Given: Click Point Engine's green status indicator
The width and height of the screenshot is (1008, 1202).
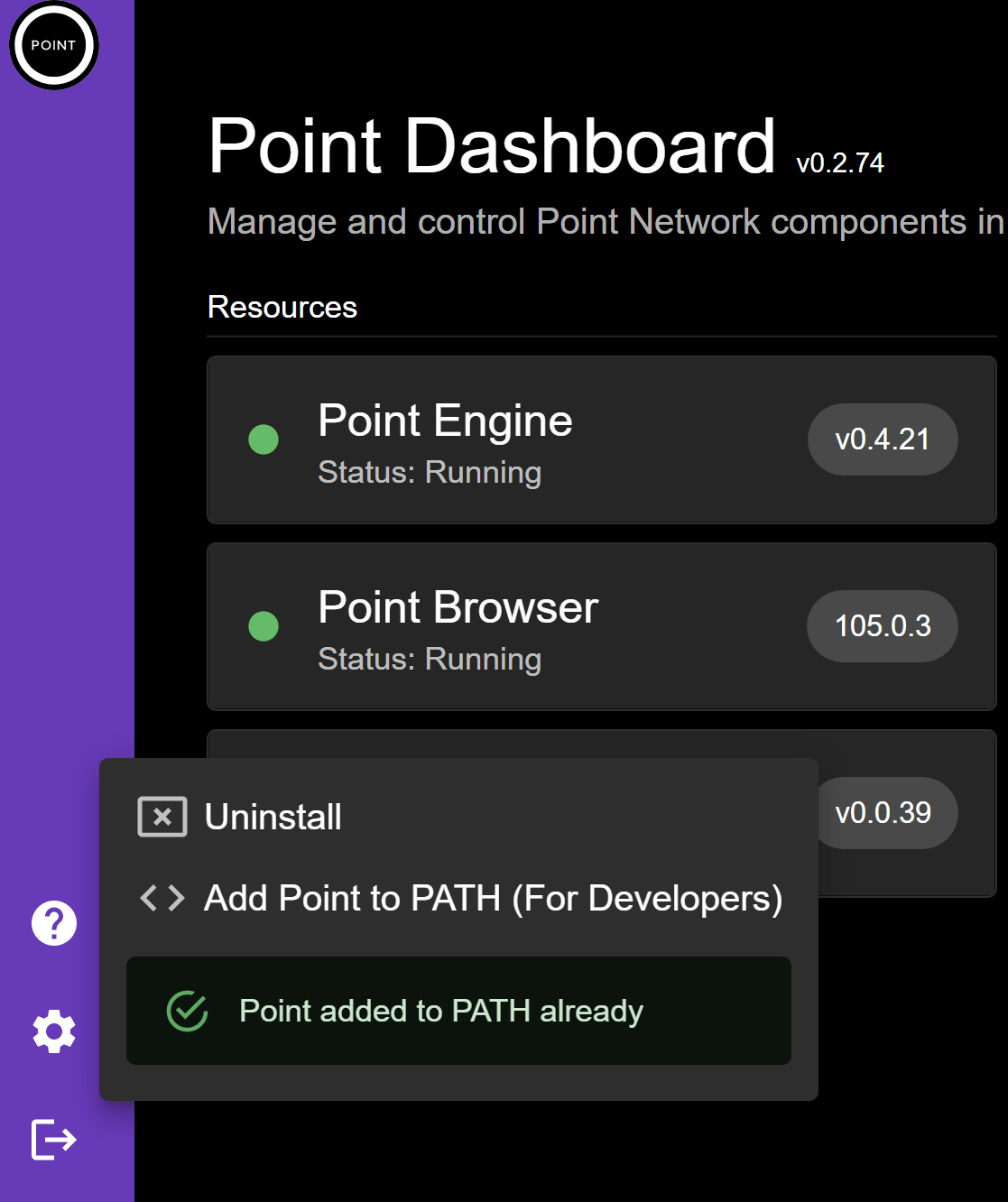Looking at the screenshot, I should (263, 439).
